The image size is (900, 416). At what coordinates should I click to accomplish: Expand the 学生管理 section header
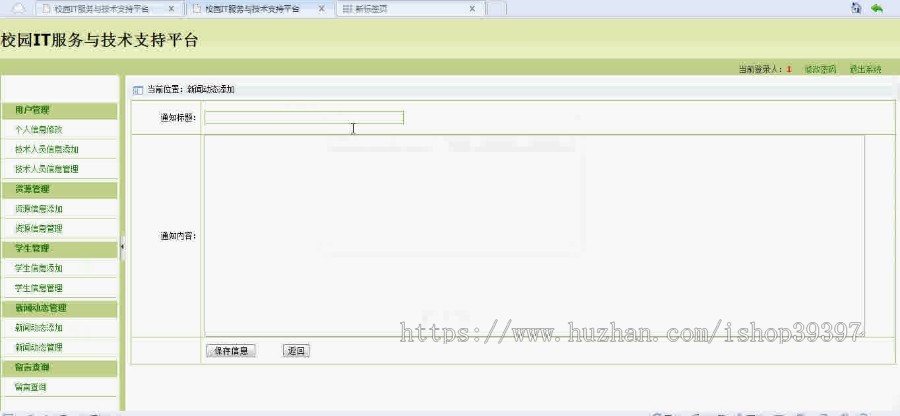point(59,248)
